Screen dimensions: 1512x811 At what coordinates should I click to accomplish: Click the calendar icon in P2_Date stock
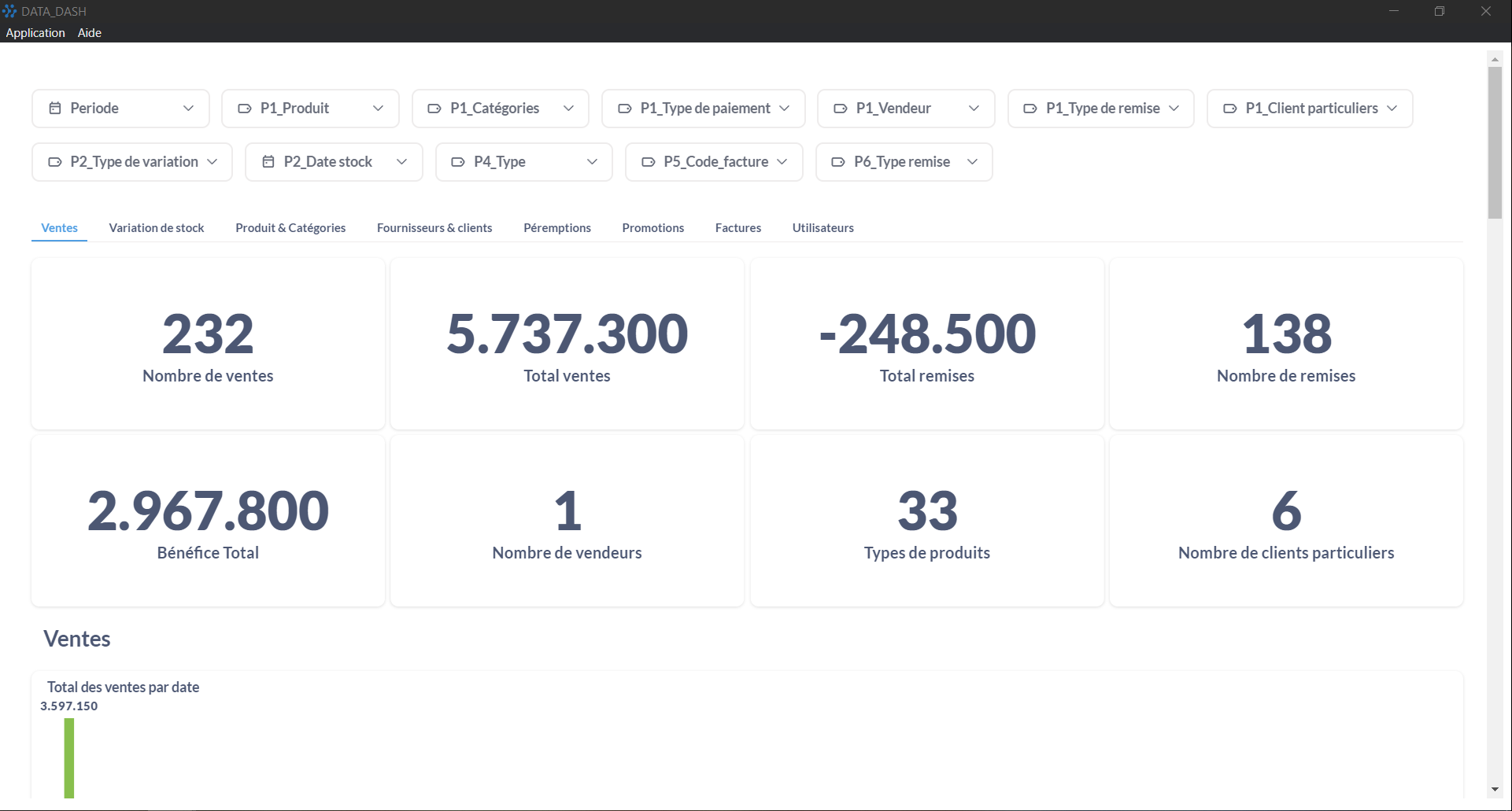268,162
